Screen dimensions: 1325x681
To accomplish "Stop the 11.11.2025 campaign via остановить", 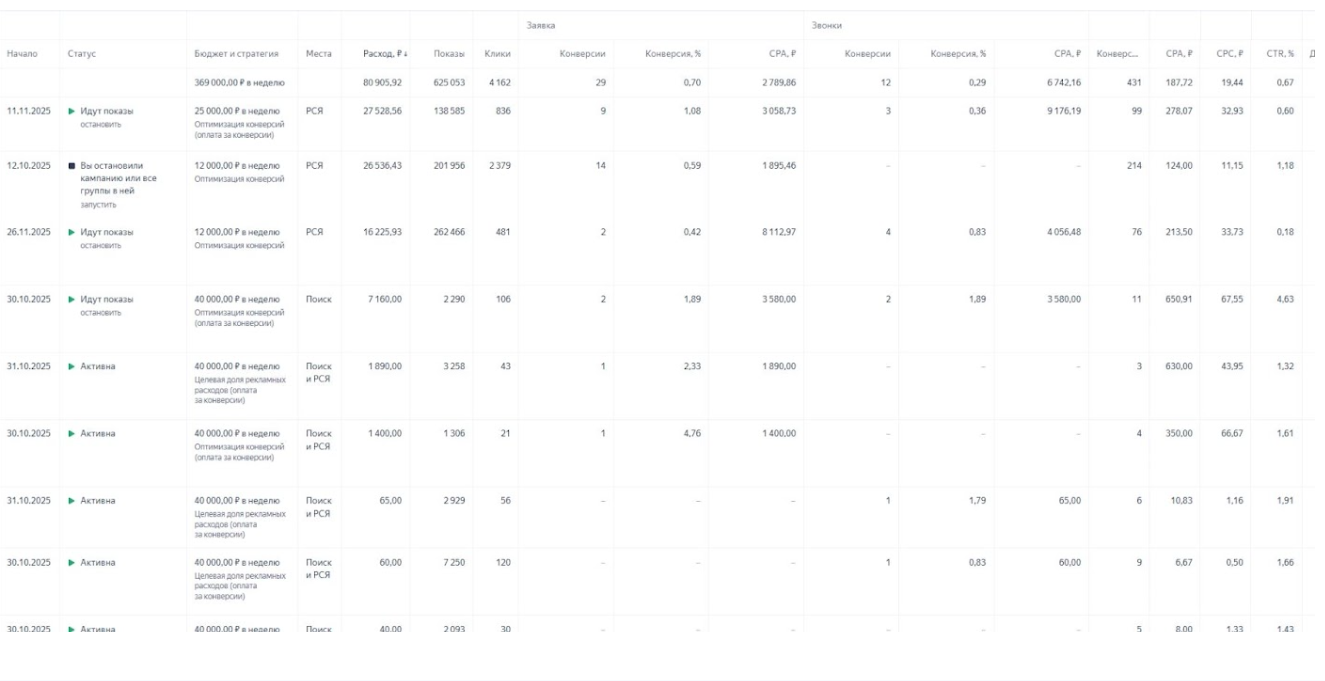I will 101,125.
